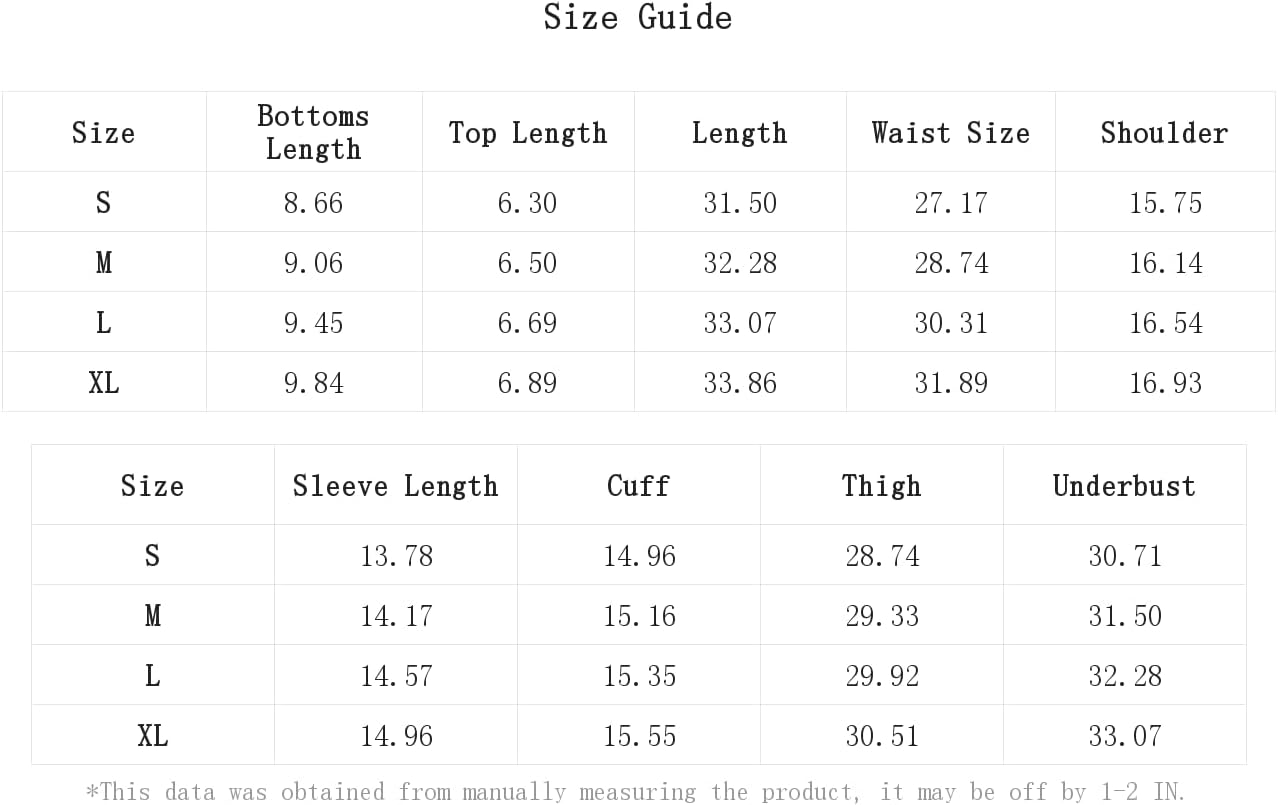Select the Thigh column header
The width and height of the screenshot is (1278, 805).
(881, 486)
